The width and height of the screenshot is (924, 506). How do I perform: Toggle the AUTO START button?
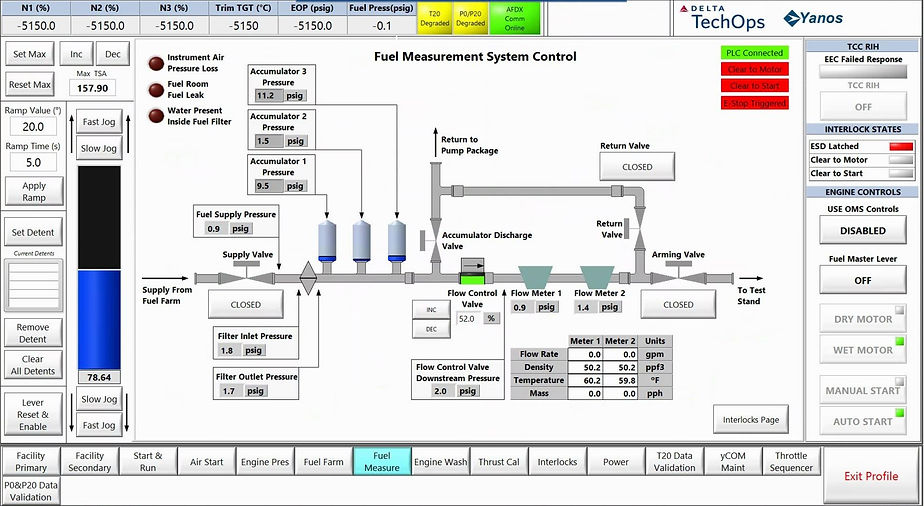[863, 421]
